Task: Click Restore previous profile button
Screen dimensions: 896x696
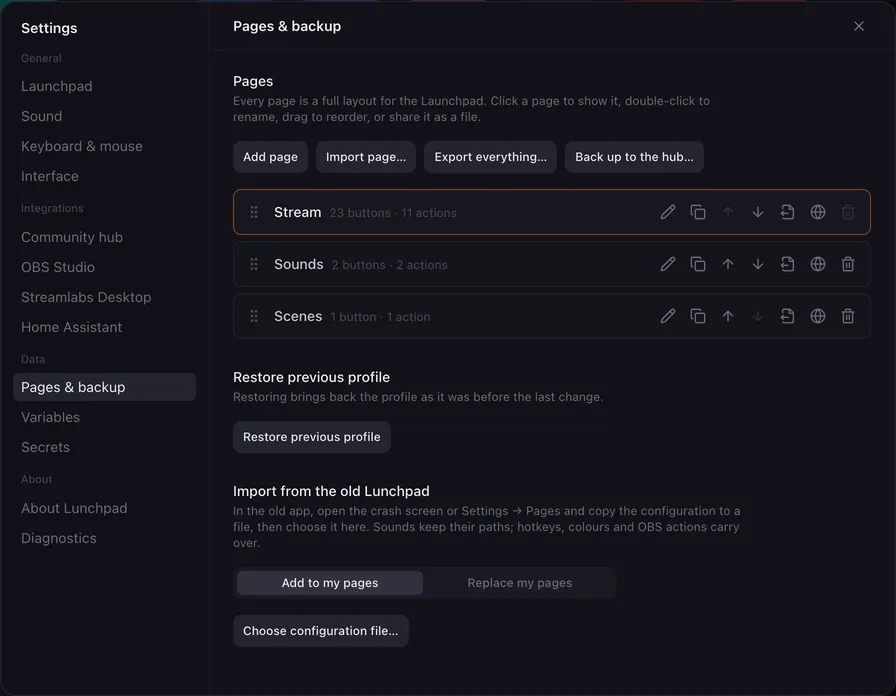Action: pos(311,437)
